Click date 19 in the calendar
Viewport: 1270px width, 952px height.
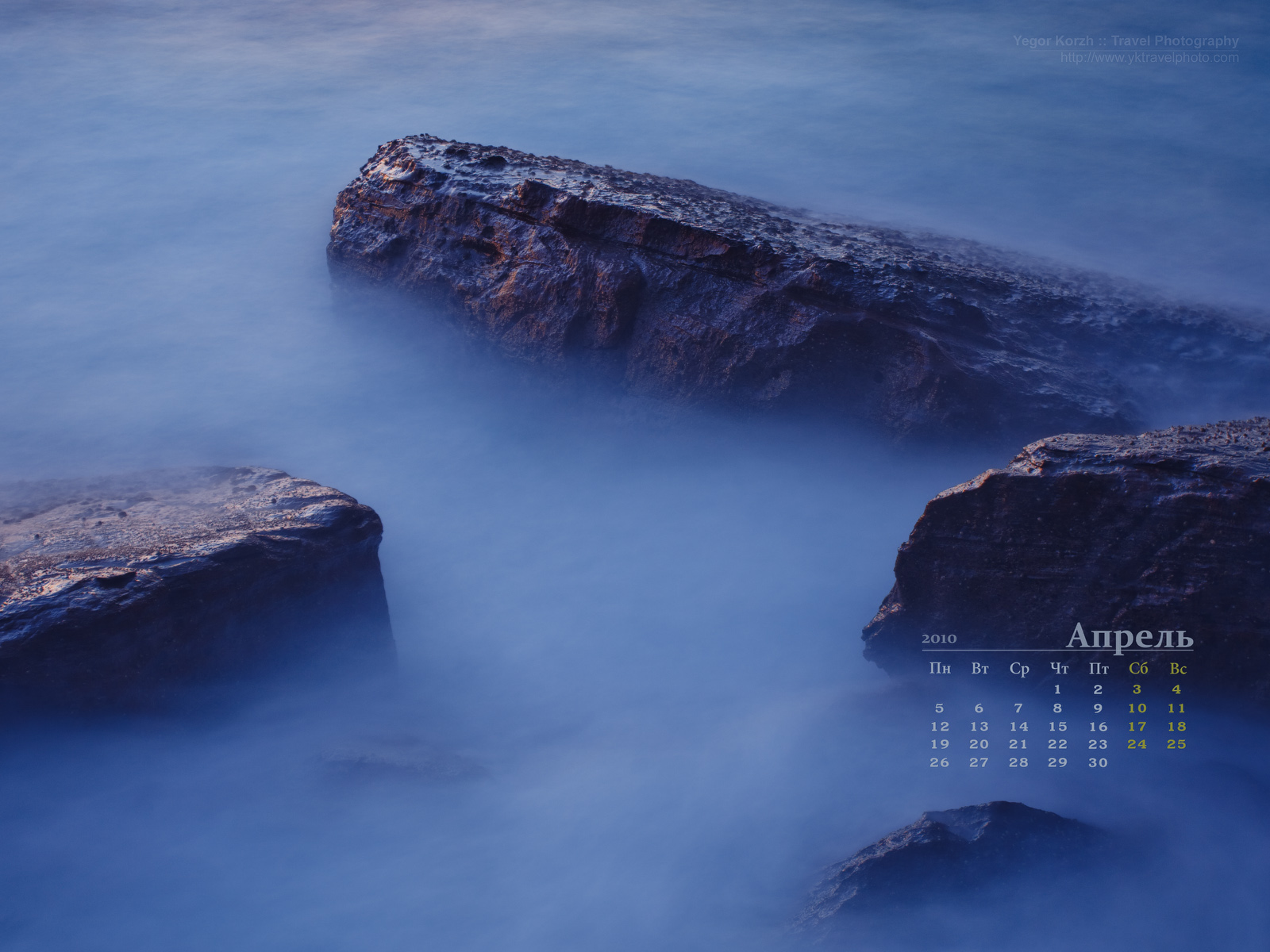tap(940, 744)
